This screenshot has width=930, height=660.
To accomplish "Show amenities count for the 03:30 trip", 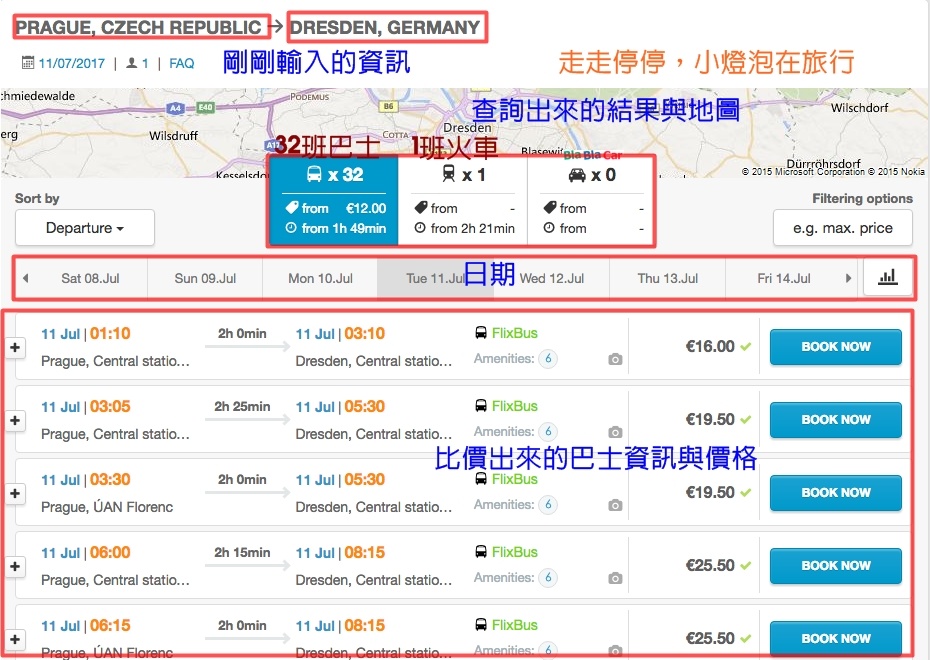I will click(548, 505).
